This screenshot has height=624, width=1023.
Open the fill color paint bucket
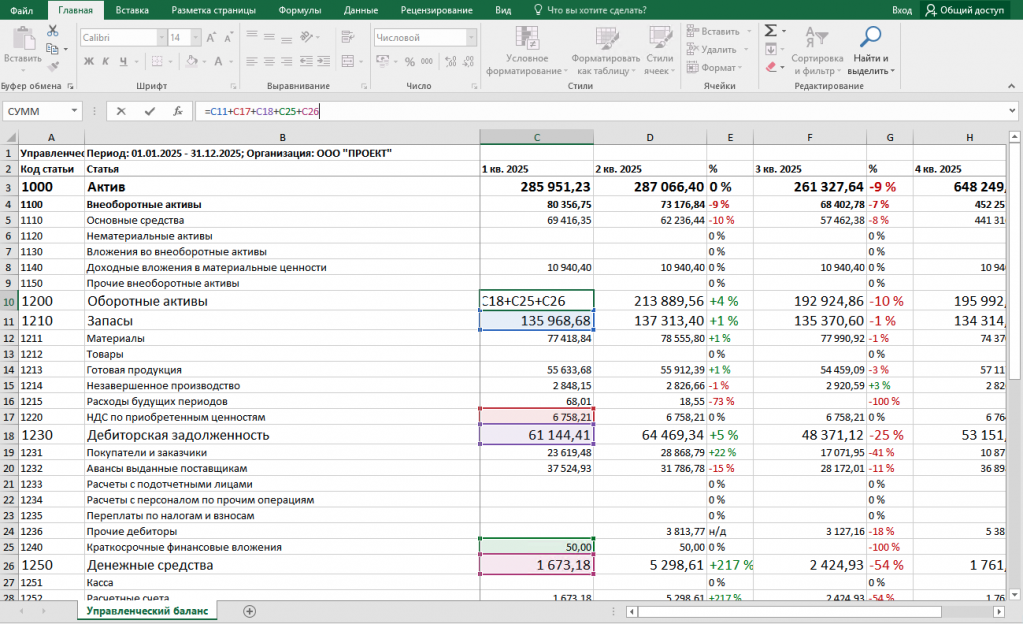click(191, 61)
